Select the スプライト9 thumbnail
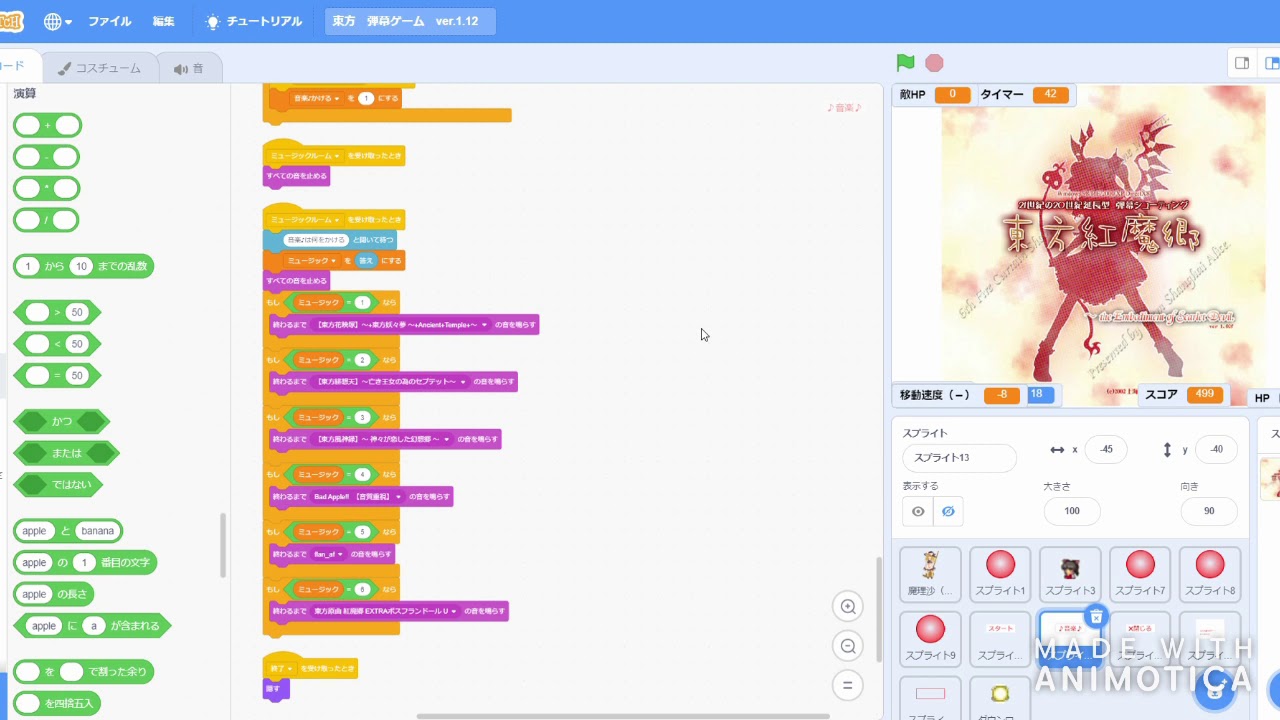This screenshot has width=1280, height=720. 930,640
